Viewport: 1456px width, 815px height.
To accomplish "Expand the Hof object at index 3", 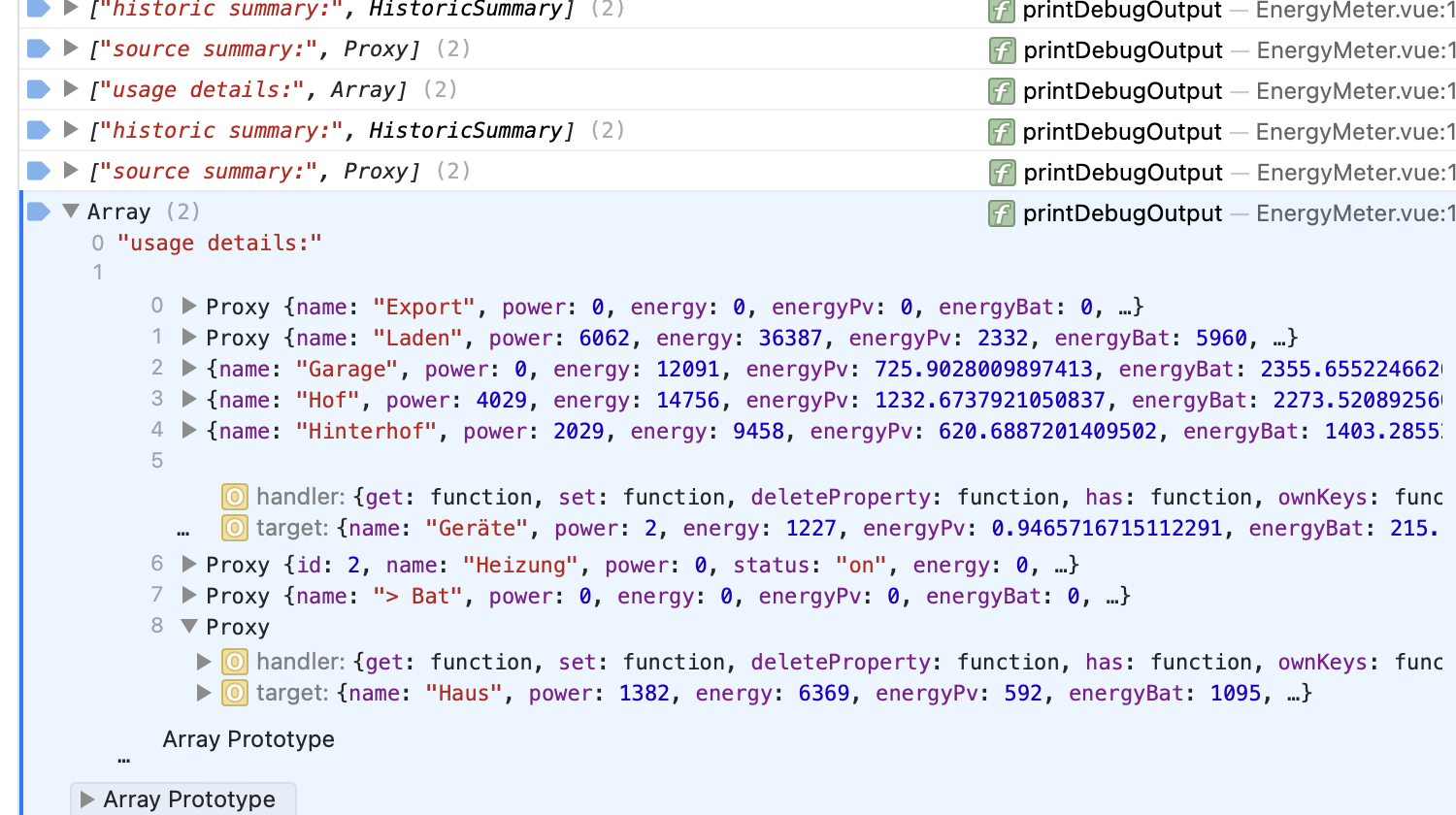I will point(189,400).
